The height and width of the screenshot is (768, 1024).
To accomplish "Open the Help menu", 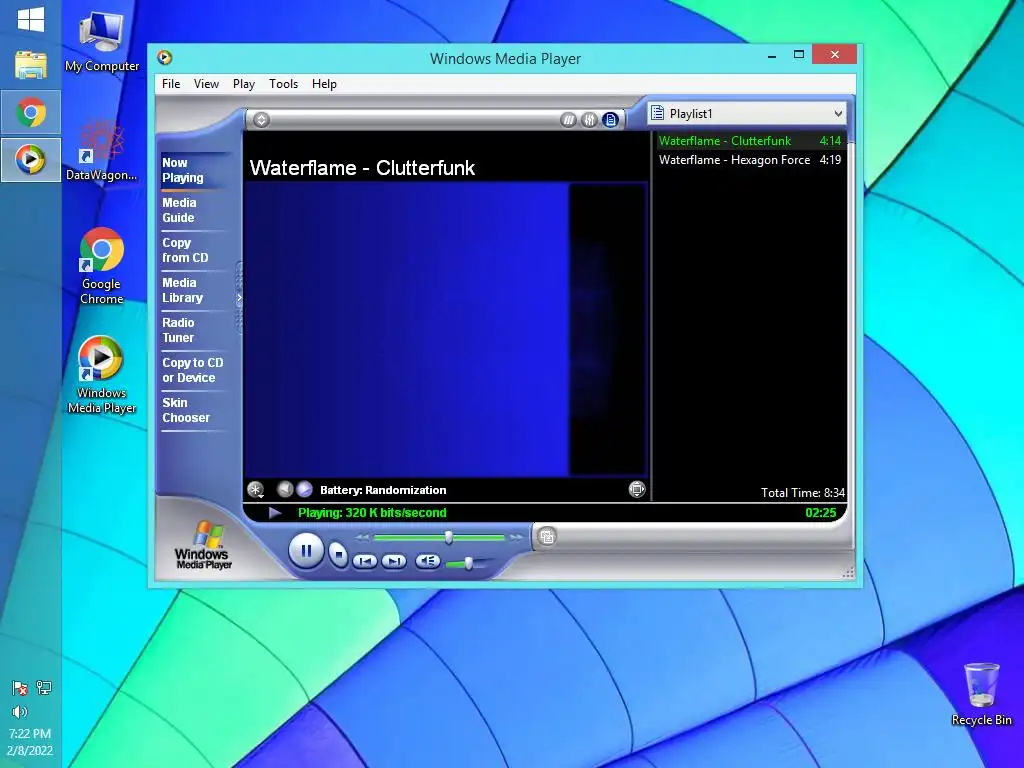I will [324, 84].
